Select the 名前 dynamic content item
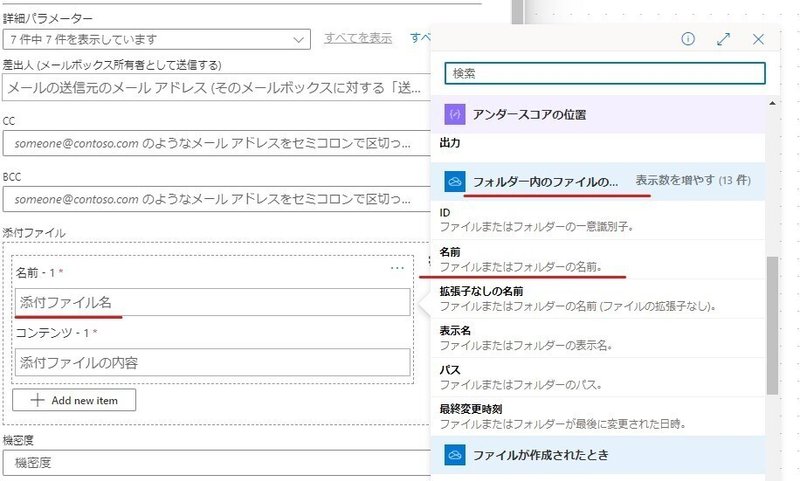 598,259
